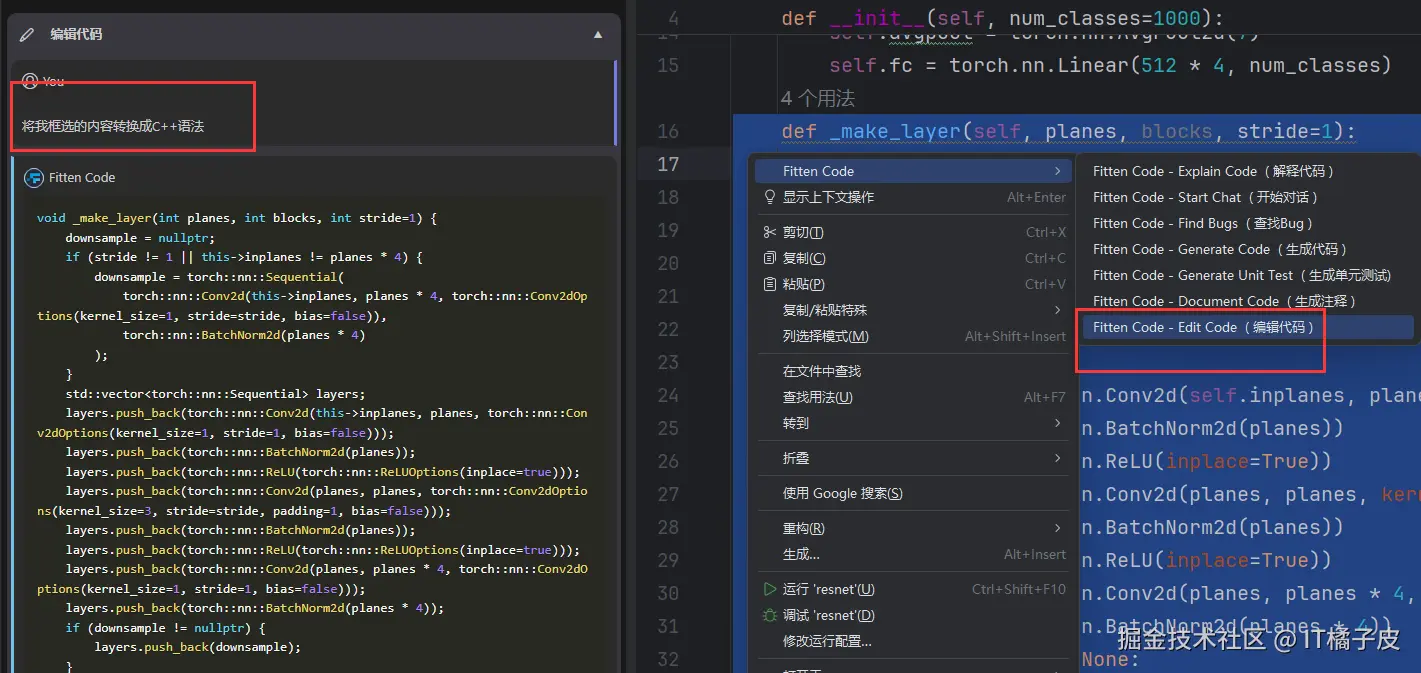The height and width of the screenshot is (673, 1421).
Task: Open Fitten Code submenu in context menu
Action: pos(913,171)
